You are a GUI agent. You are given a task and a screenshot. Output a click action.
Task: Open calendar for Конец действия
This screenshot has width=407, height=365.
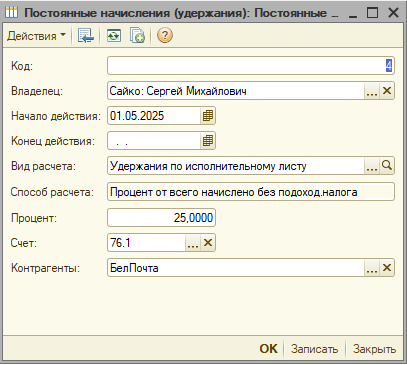[208, 141]
